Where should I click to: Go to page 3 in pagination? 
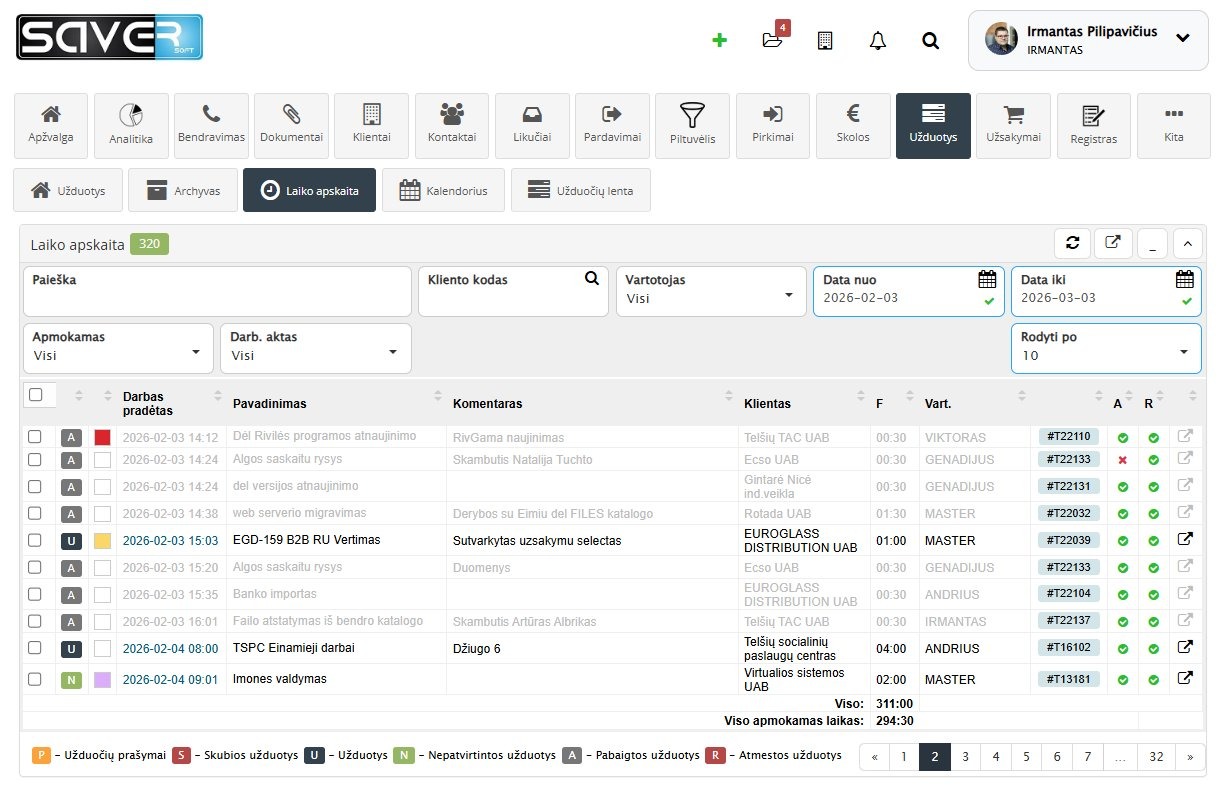[x=965, y=757]
